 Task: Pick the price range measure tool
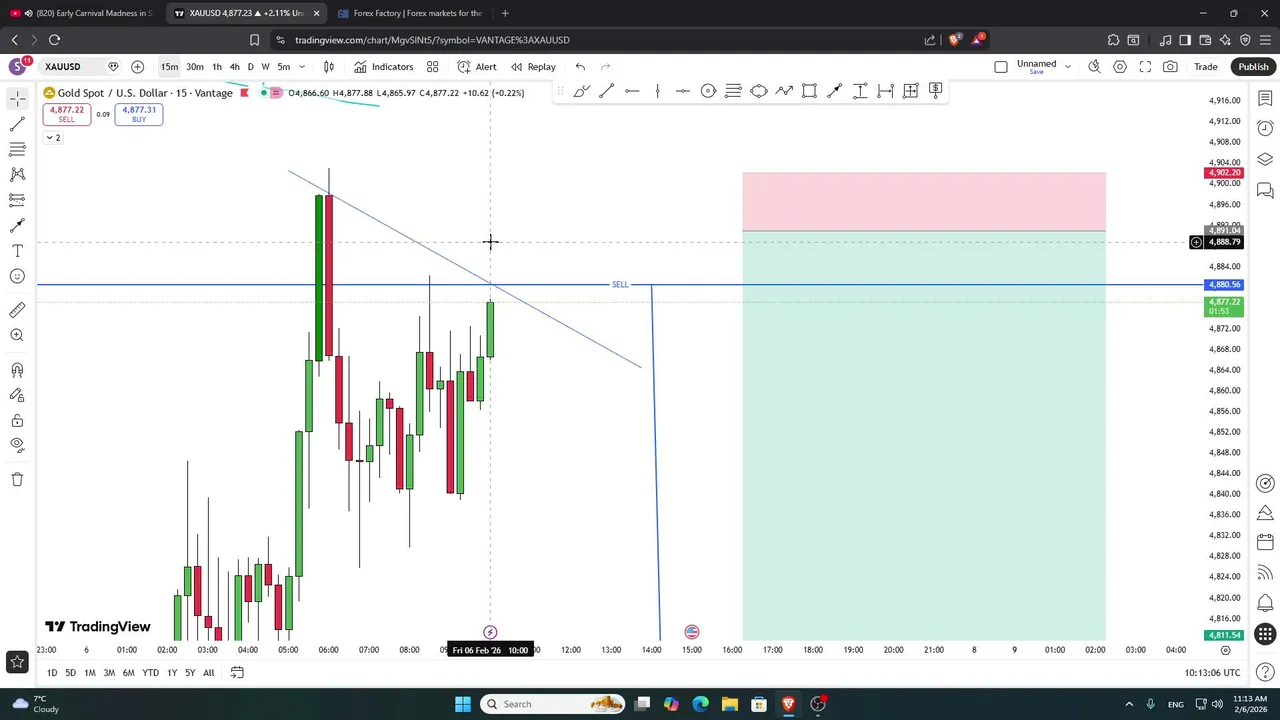pos(860,91)
